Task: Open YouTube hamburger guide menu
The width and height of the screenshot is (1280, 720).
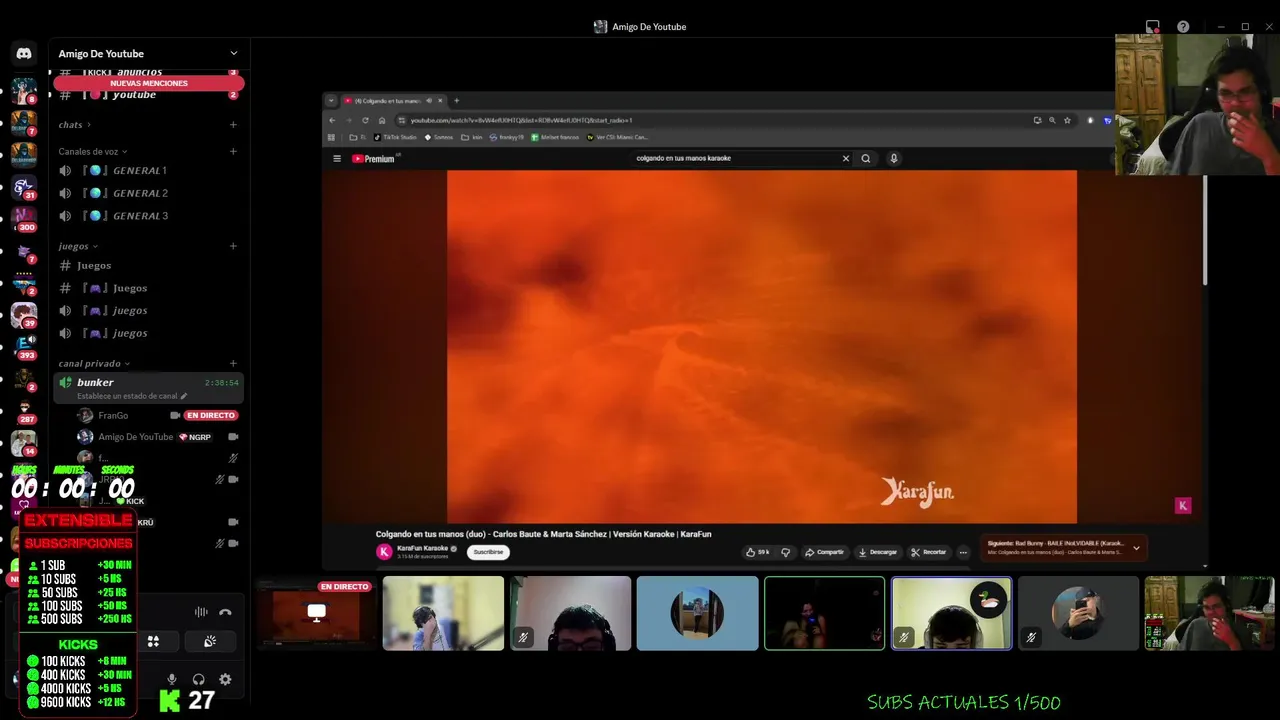Action: pos(337,158)
